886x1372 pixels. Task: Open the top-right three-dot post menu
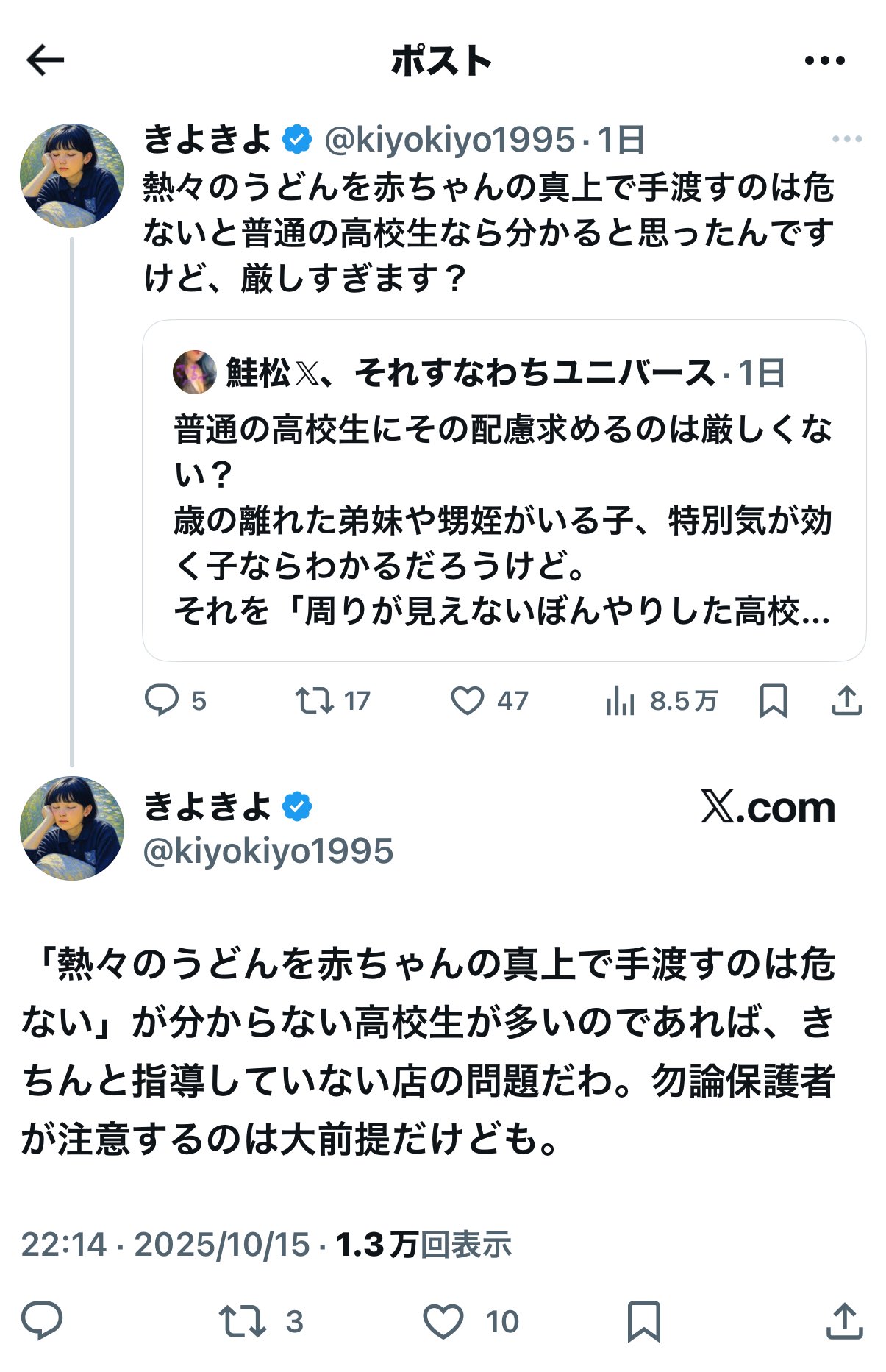point(824,61)
